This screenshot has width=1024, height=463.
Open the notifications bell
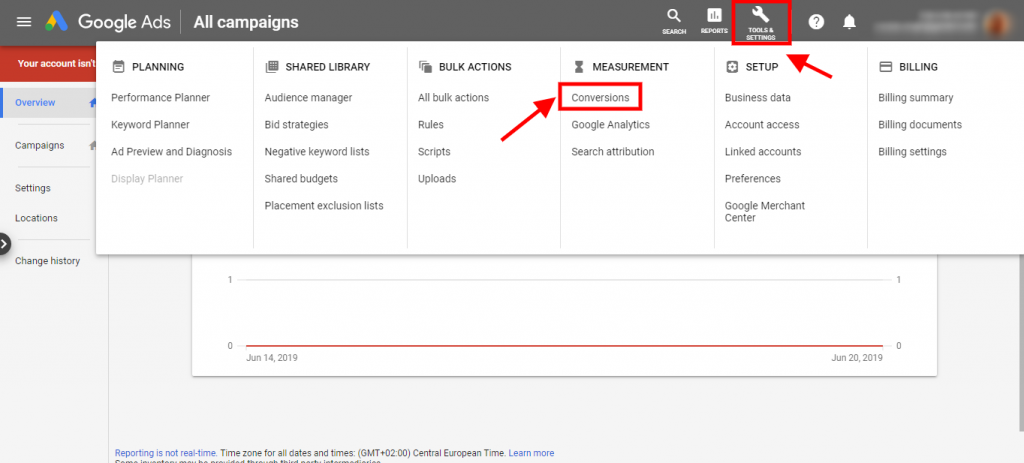tap(849, 22)
